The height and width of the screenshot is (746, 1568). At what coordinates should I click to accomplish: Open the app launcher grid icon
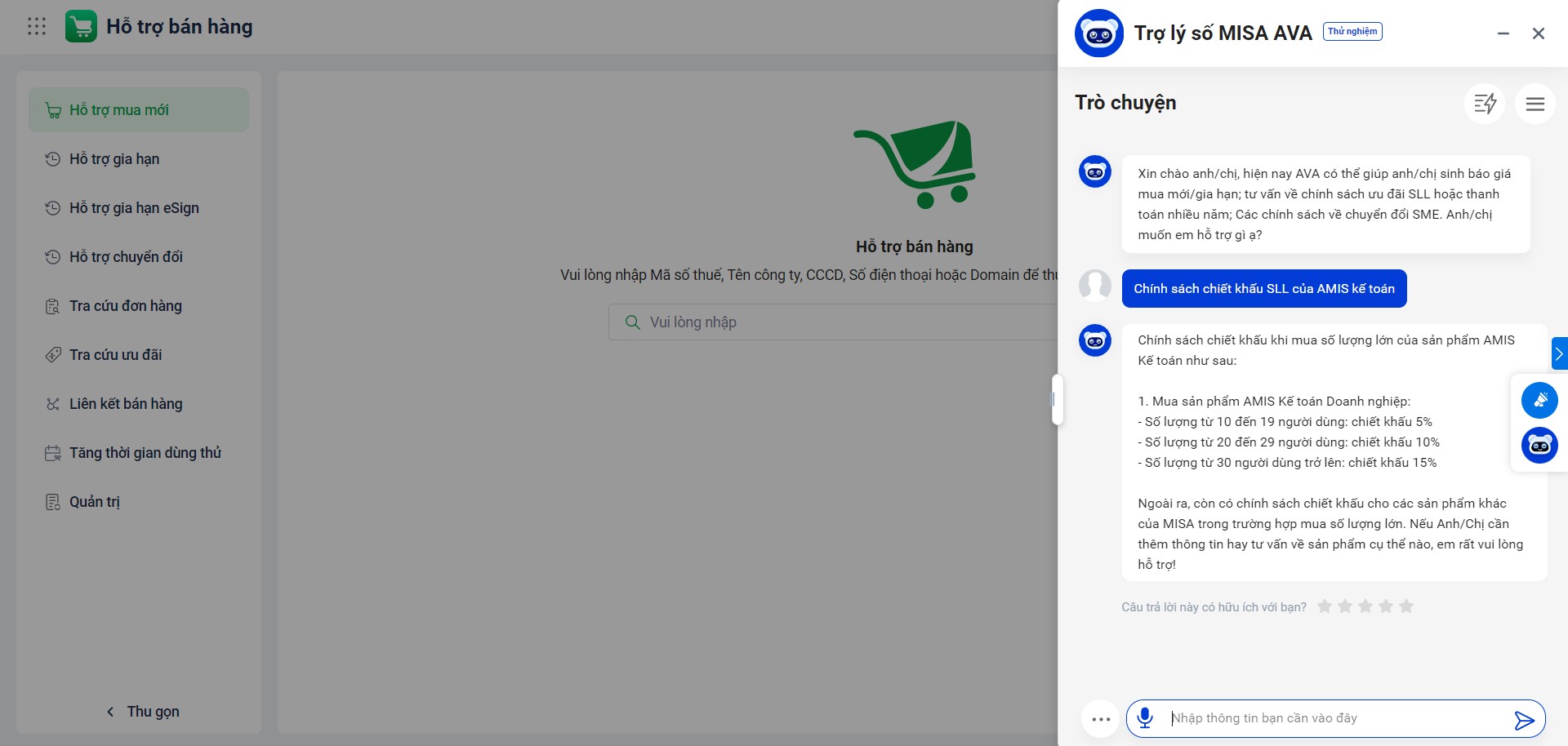(37, 27)
